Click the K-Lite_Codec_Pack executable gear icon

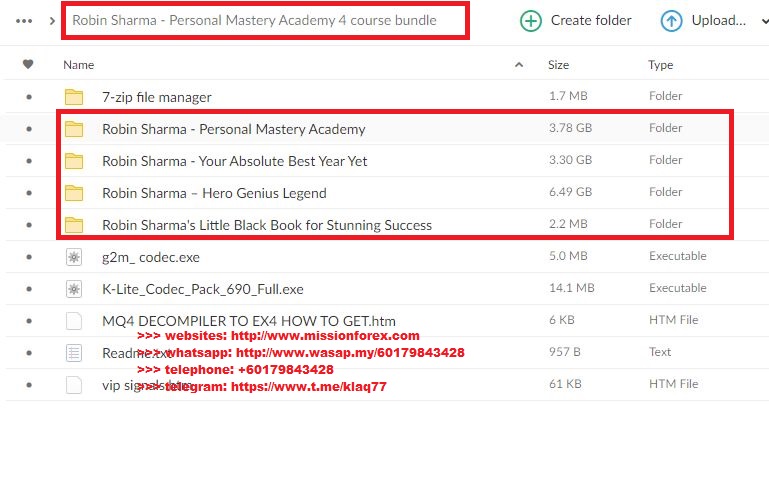tap(74, 289)
